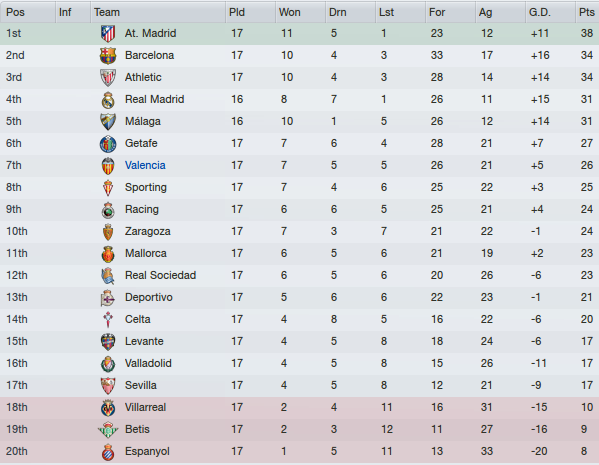Open the Valencia team link
Image resolution: width=599 pixels, height=465 pixels.
click(x=145, y=165)
